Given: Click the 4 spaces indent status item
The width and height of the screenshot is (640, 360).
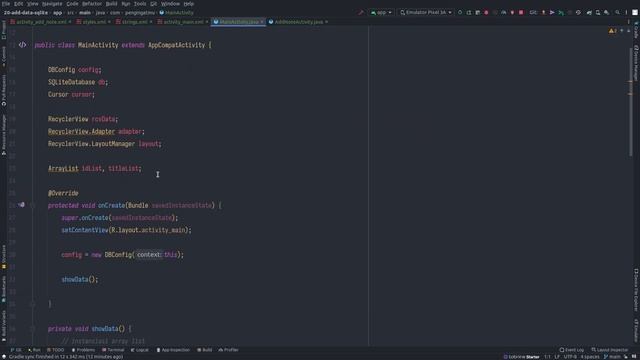Looking at the screenshot, I should tap(590, 357).
